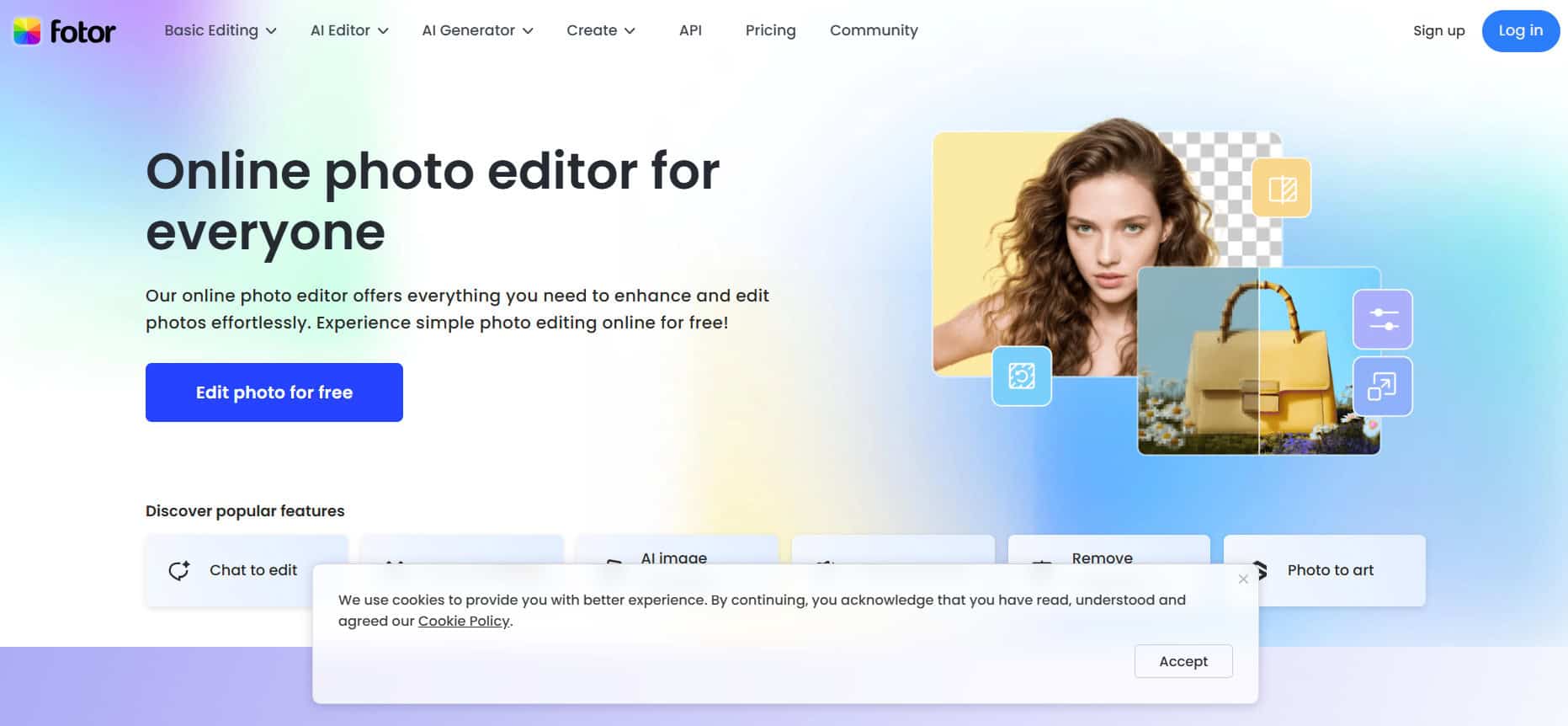Open the AI Editor dropdown menu

tap(348, 30)
